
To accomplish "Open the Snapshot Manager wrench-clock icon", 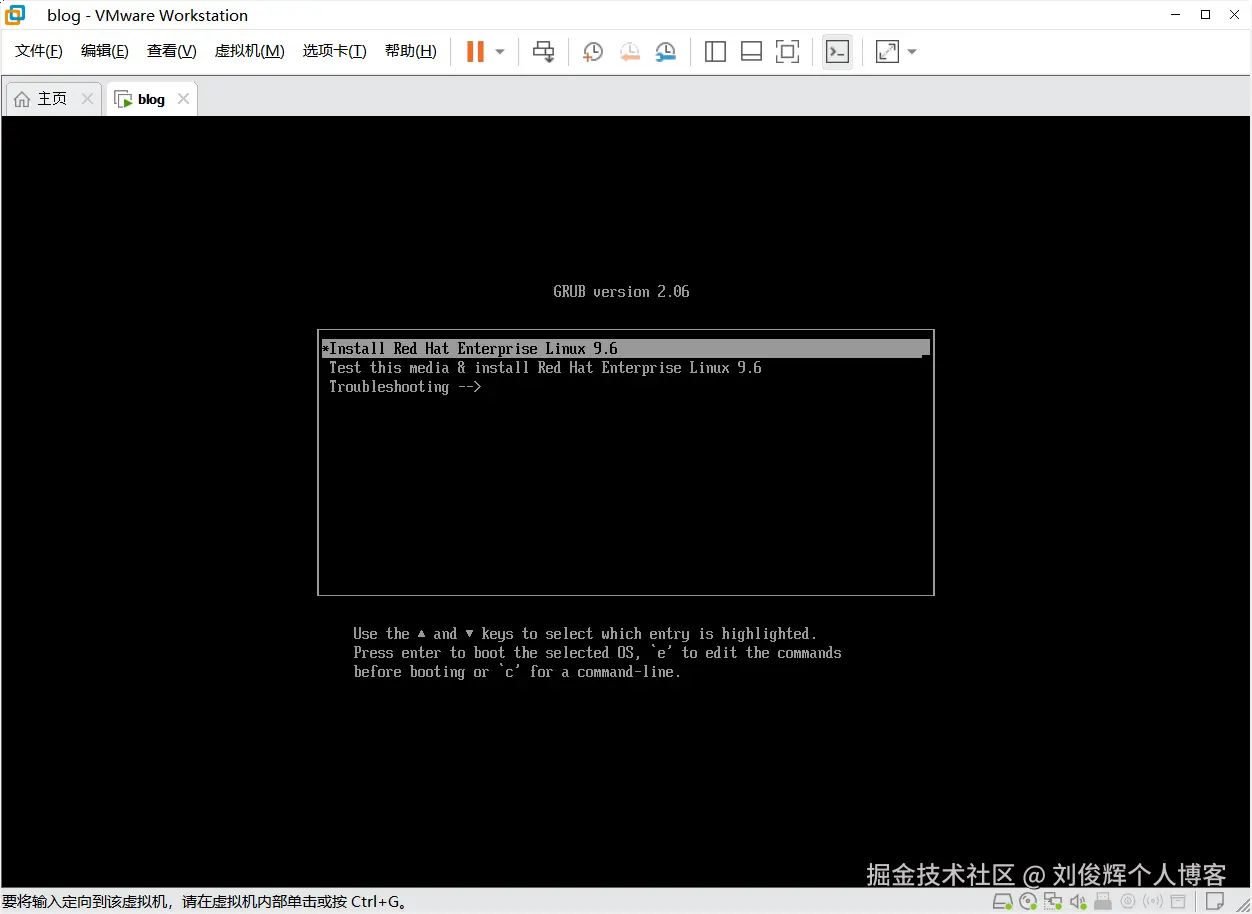I will pos(665,52).
